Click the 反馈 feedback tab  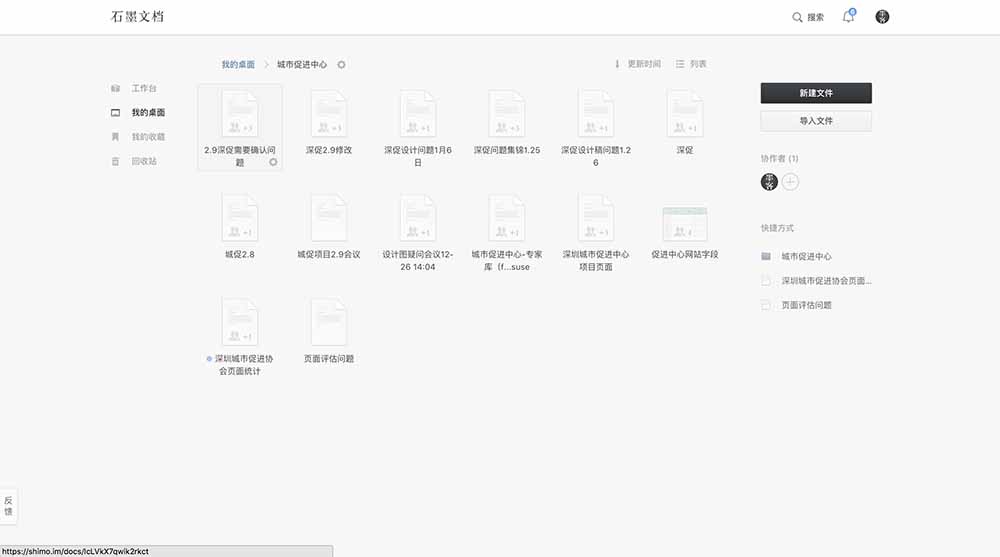8,506
